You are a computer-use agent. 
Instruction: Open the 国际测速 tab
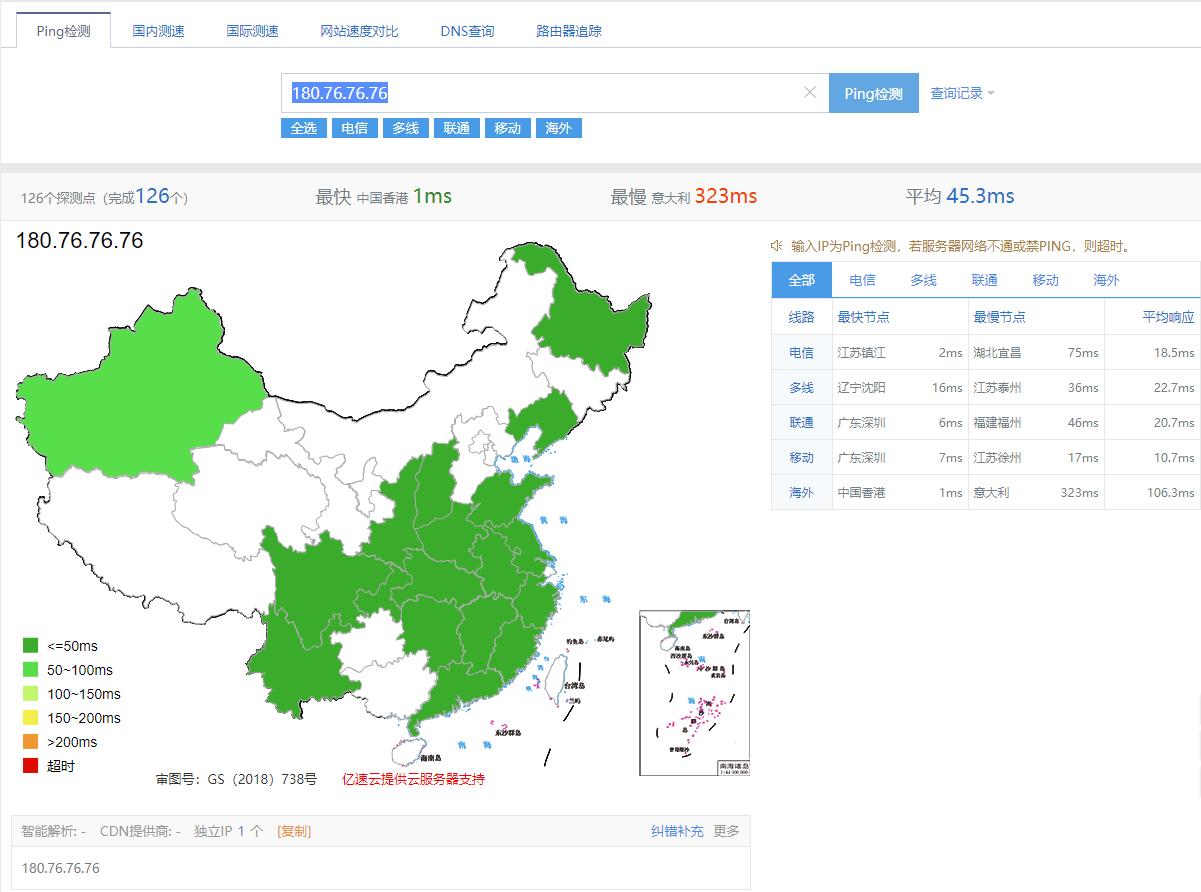(251, 30)
